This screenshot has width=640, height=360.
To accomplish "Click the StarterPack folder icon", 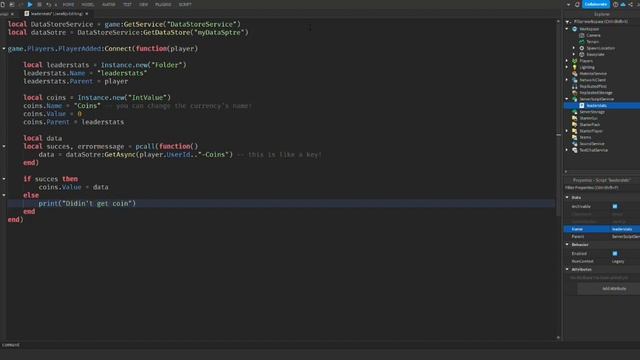I will pyautogui.click(x=575, y=124).
